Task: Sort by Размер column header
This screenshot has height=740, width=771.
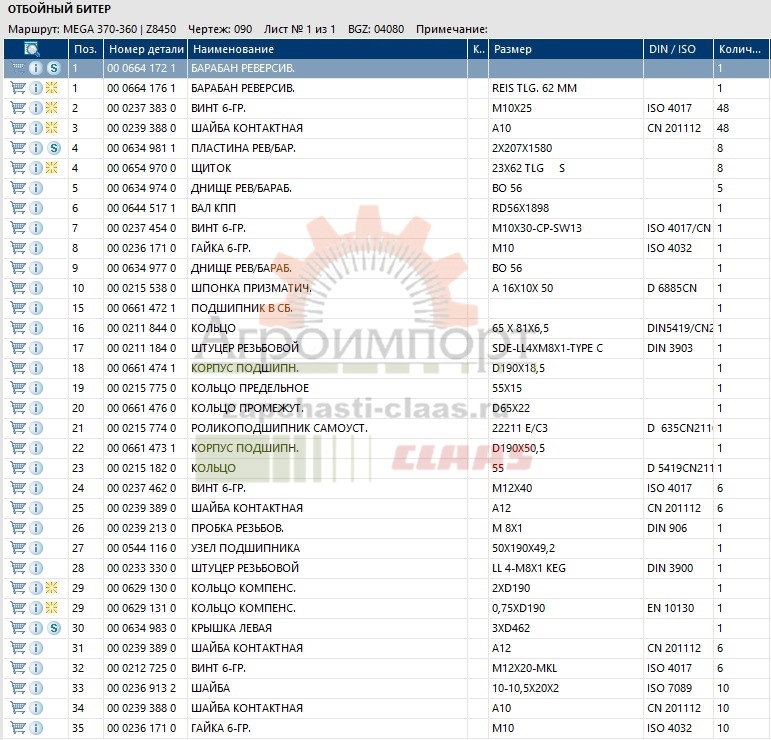Action: click(566, 49)
